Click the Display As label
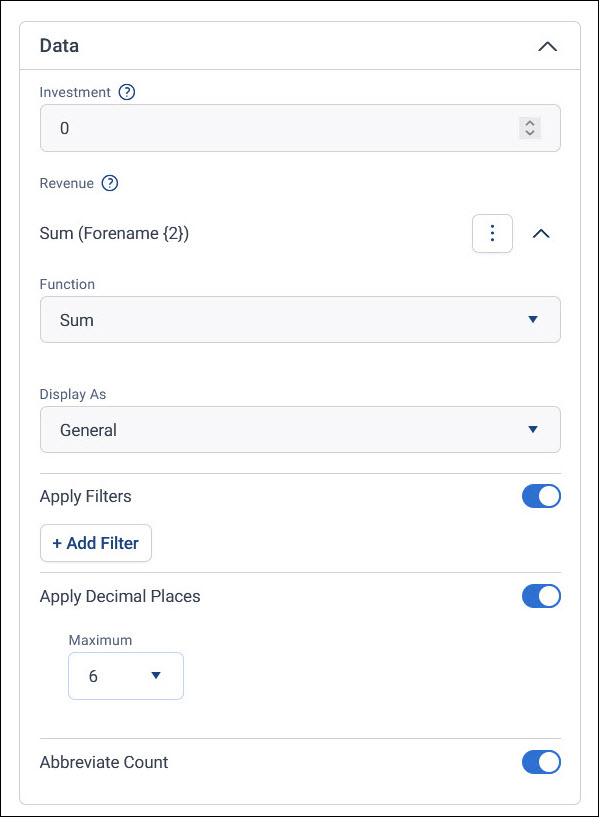Image resolution: width=599 pixels, height=817 pixels. coord(73,394)
